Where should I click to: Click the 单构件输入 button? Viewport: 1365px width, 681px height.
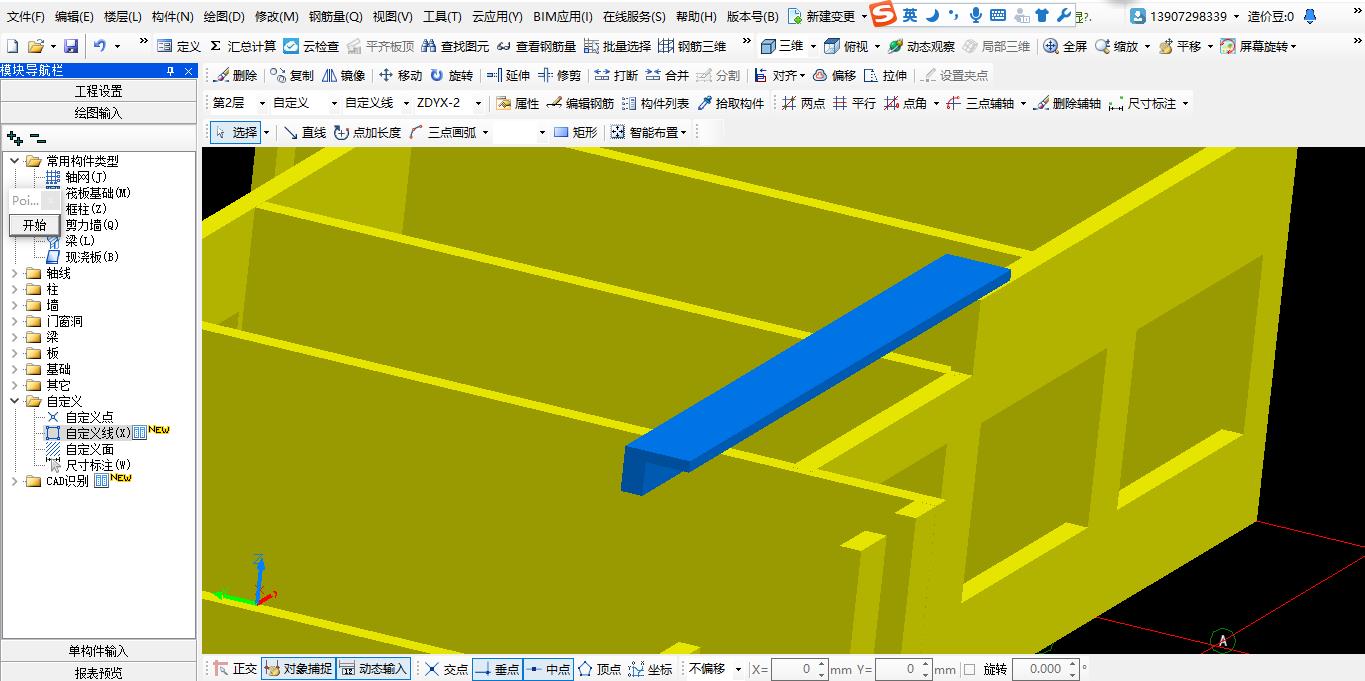(98, 651)
